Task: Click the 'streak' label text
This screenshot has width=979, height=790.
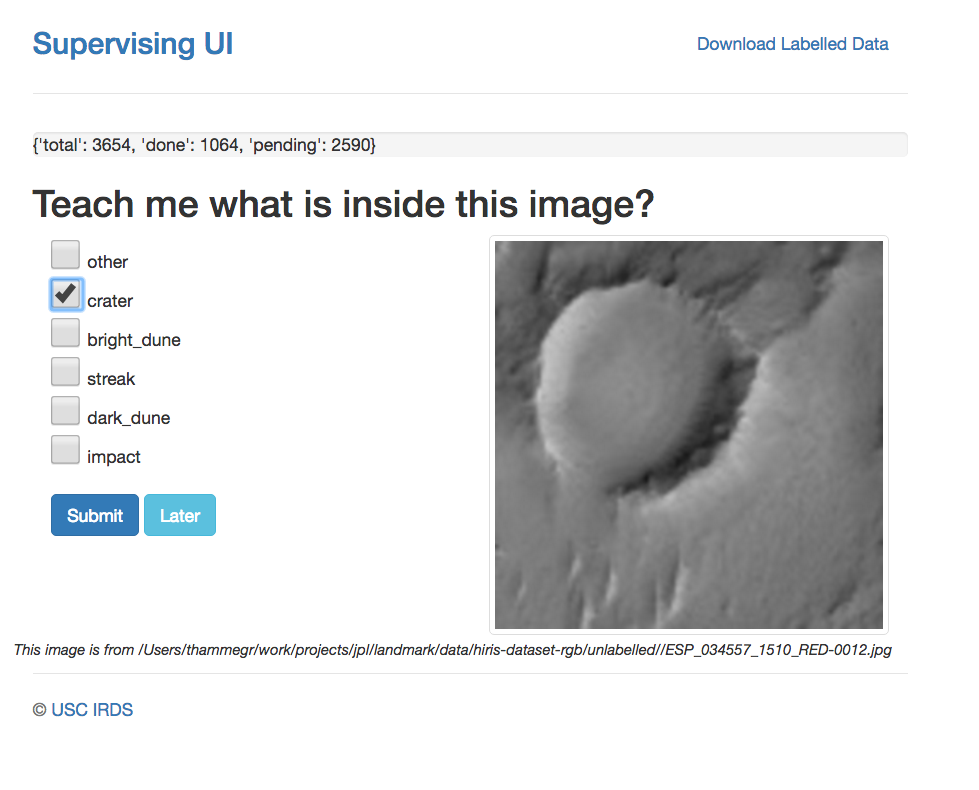Action: click(x=111, y=379)
